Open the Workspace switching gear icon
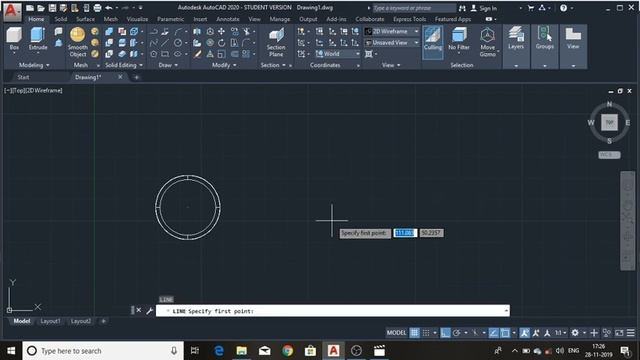 click(x=575, y=333)
